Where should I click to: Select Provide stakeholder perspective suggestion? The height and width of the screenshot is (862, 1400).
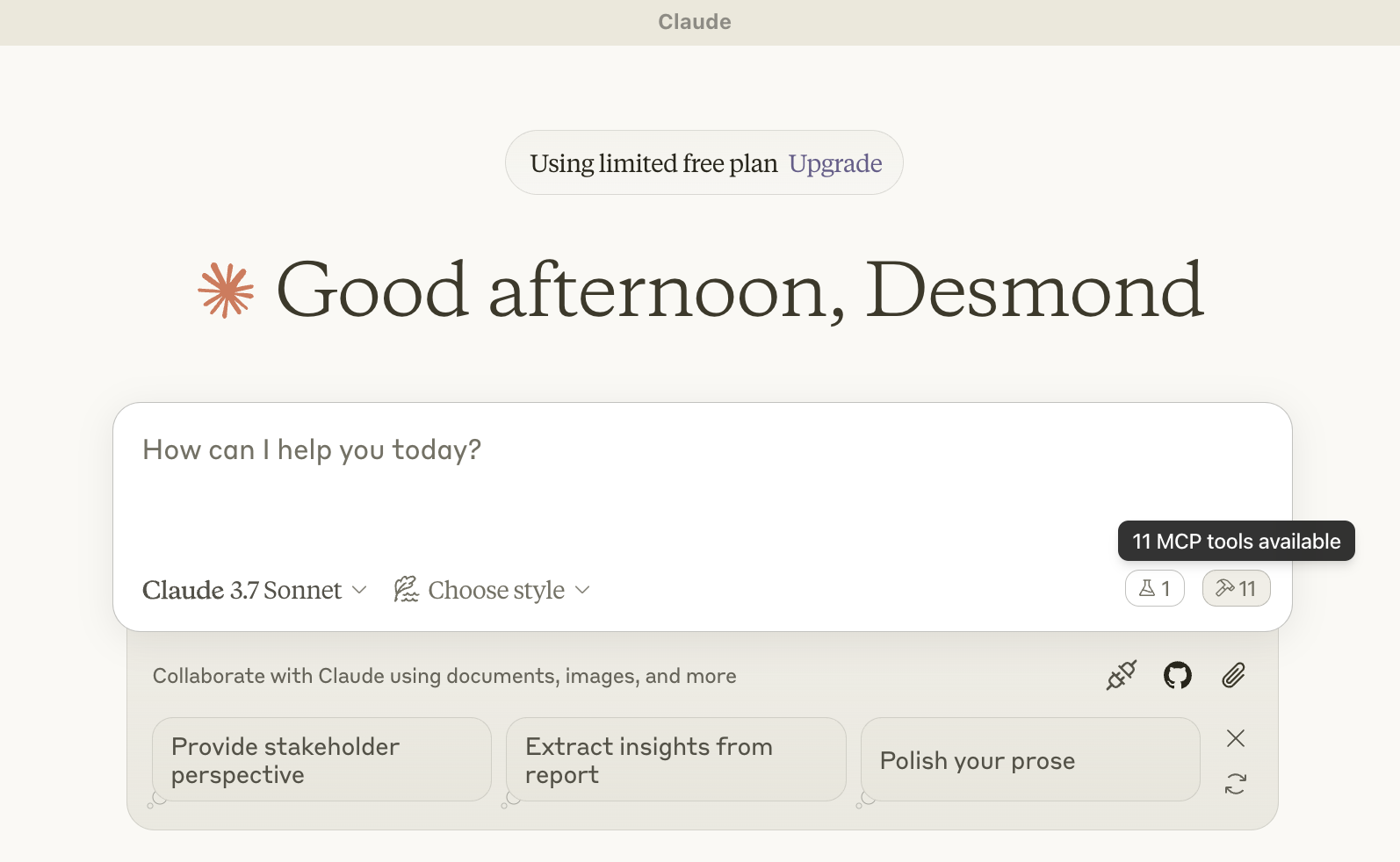(x=321, y=759)
